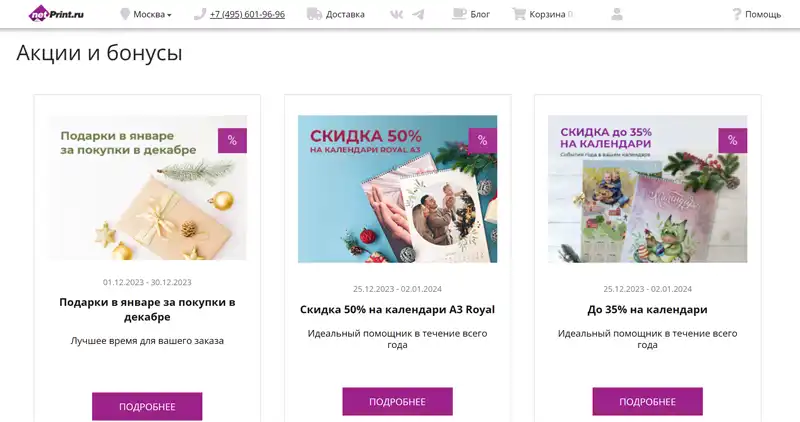Click the delivery truck icon
This screenshot has height=422, width=800.
pos(314,14)
